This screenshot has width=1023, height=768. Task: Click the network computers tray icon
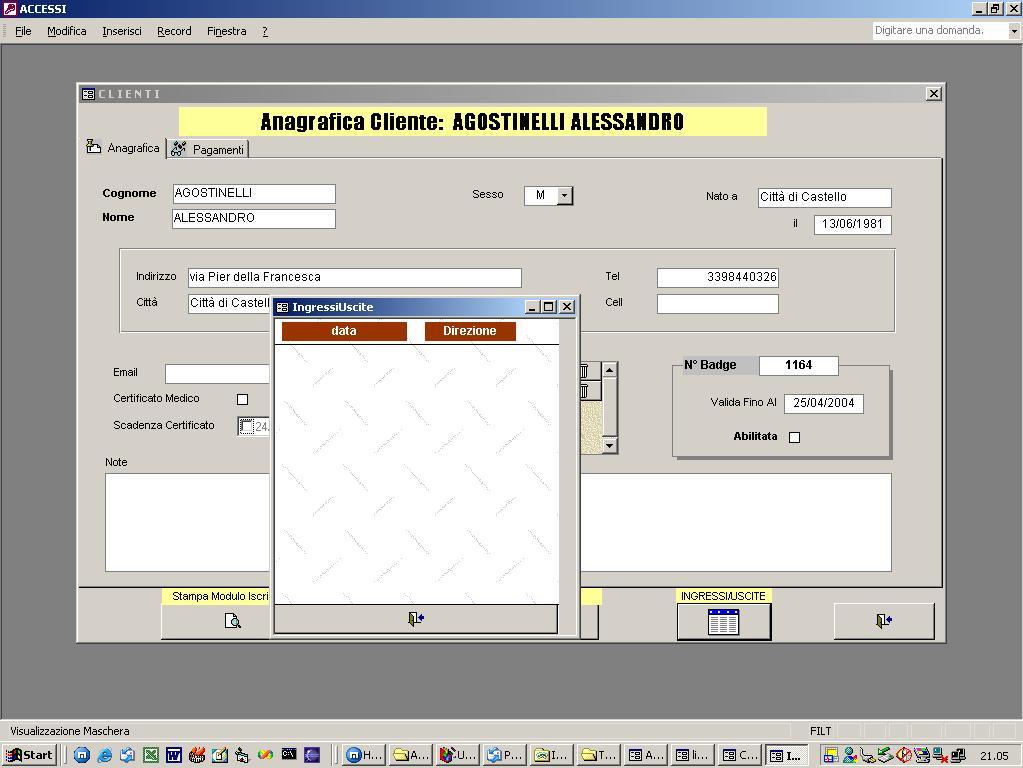(x=958, y=755)
